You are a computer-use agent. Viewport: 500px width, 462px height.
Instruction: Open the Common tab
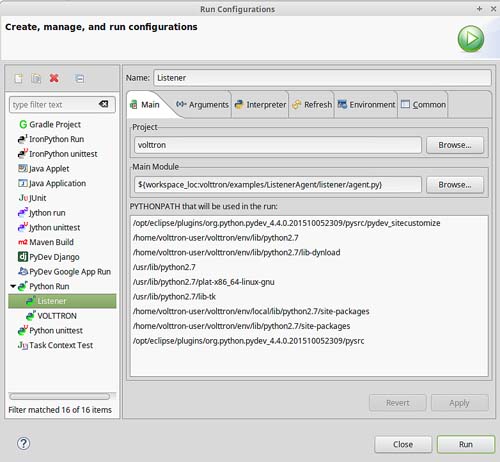[x=423, y=105]
